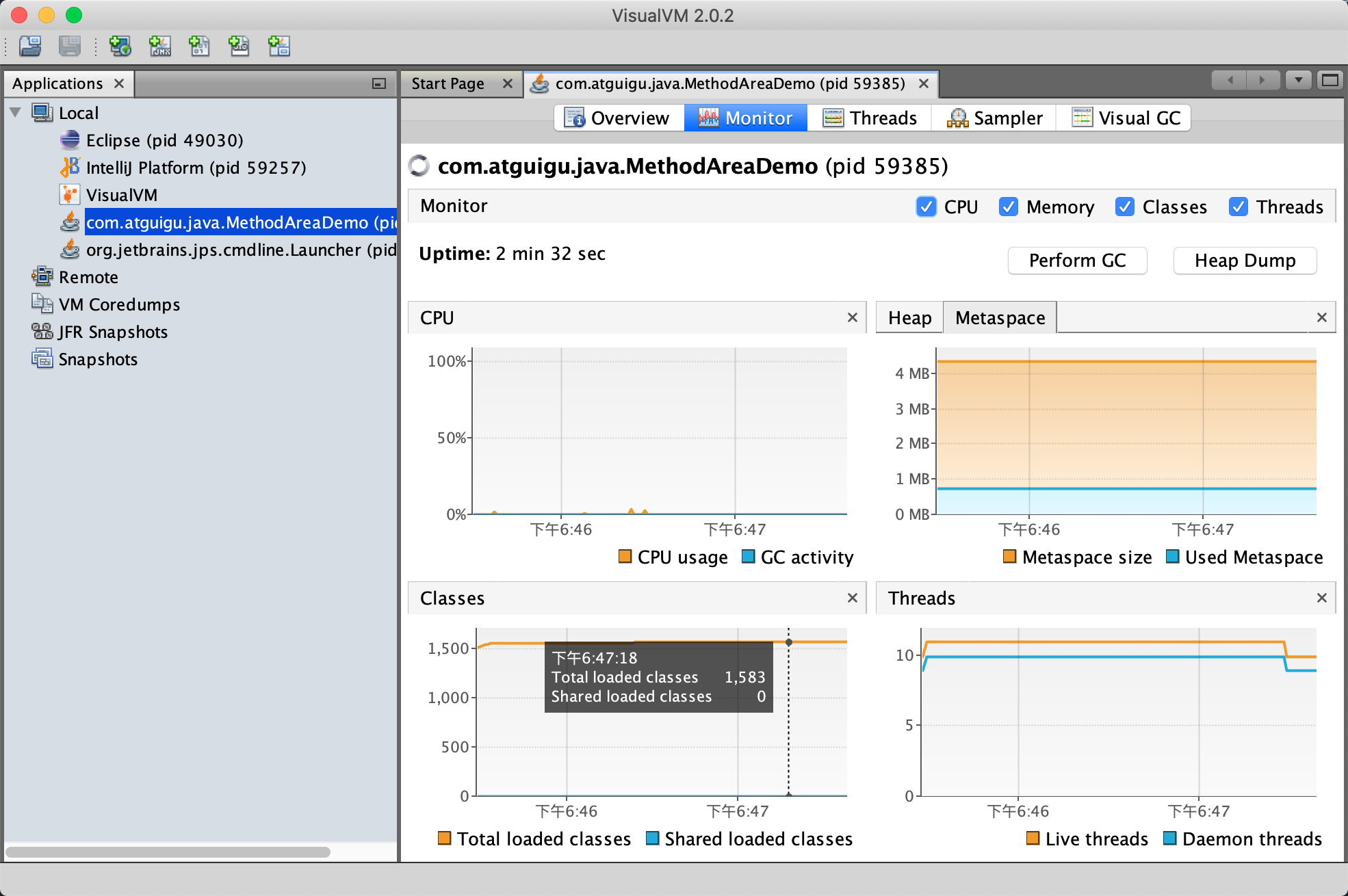Add a JMX connection from the toolbar
This screenshot has height=896, width=1348.
pos(159,47)
